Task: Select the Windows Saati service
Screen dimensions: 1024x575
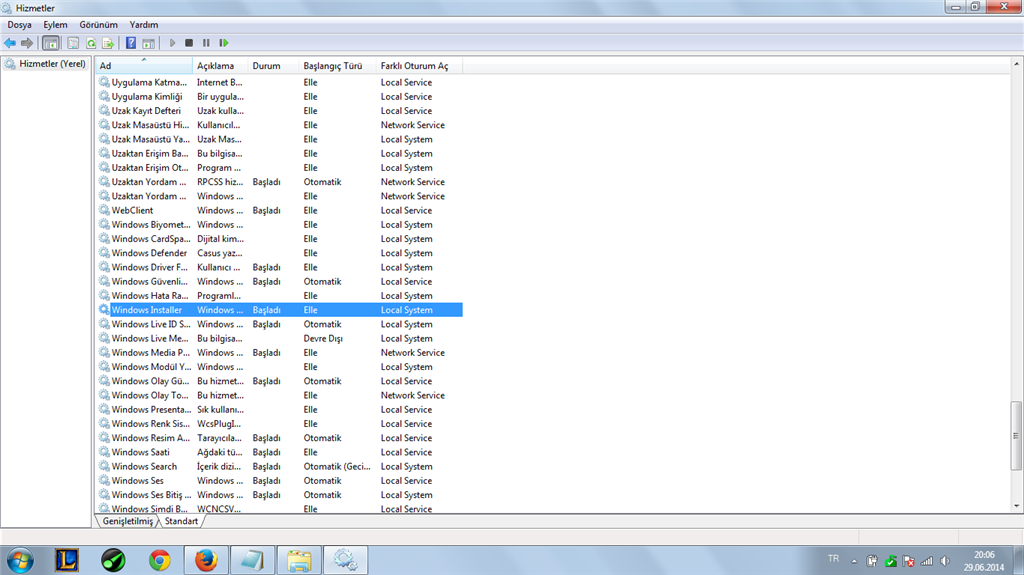Action: [x=140, y=452]
